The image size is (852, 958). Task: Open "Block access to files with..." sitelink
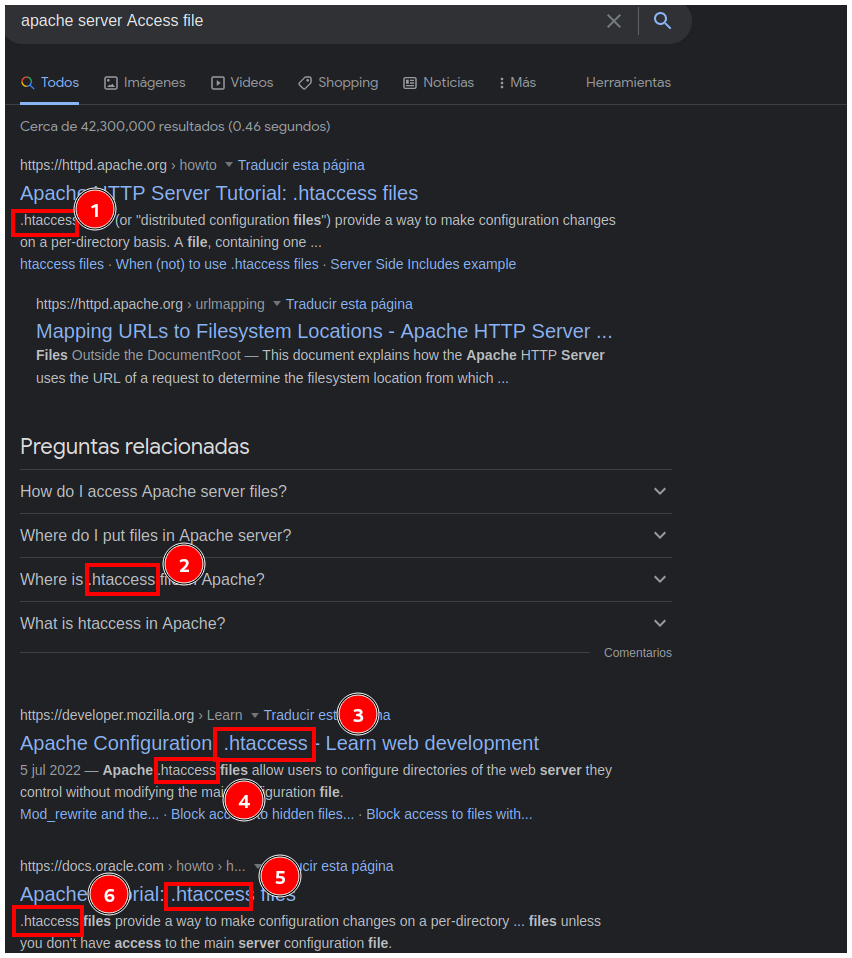[x=449, y=814]
